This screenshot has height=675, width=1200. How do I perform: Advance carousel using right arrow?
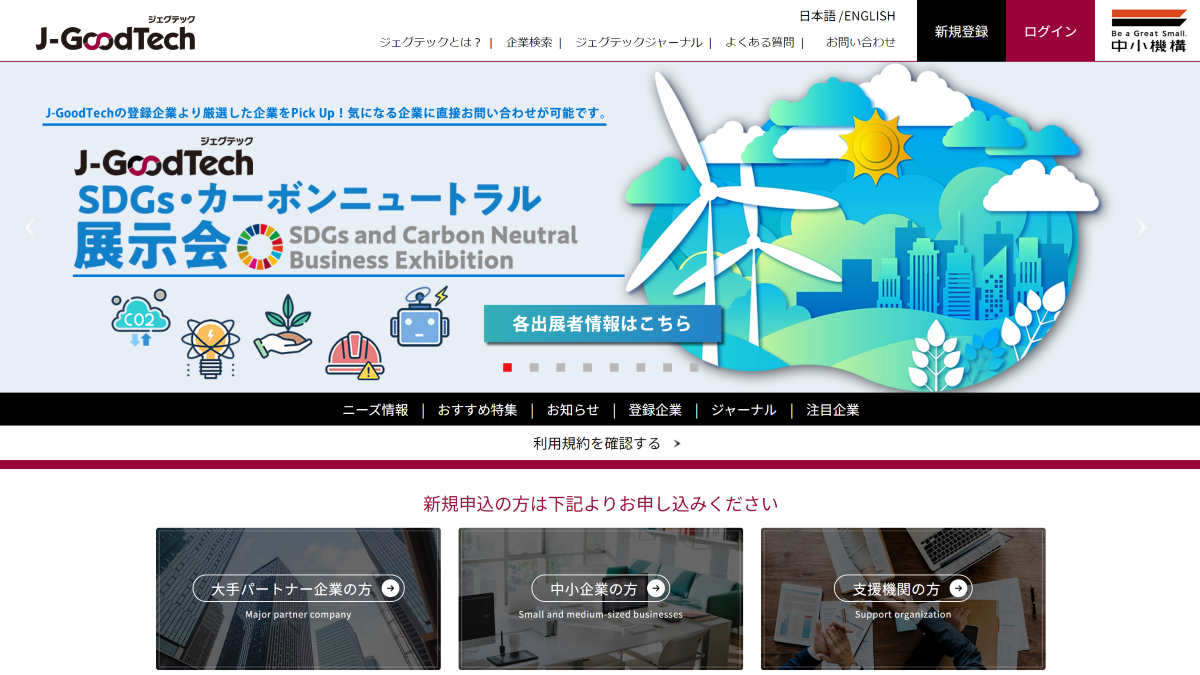pos(1141,227)
